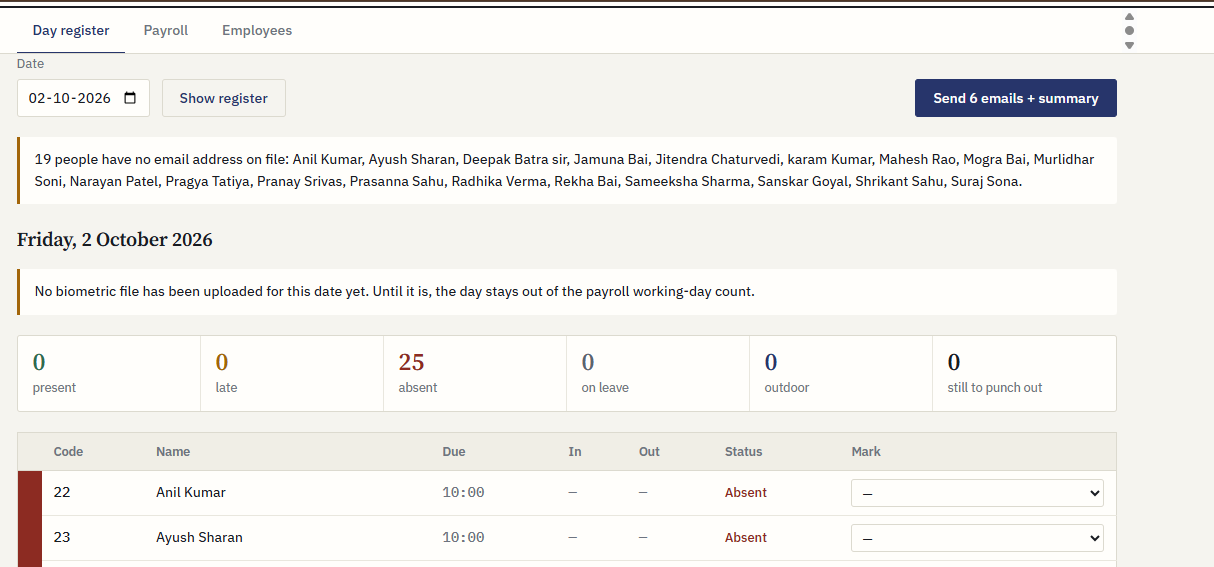1214x567 pixels.
Task: Click the Name column header
Action: point(173,452)
